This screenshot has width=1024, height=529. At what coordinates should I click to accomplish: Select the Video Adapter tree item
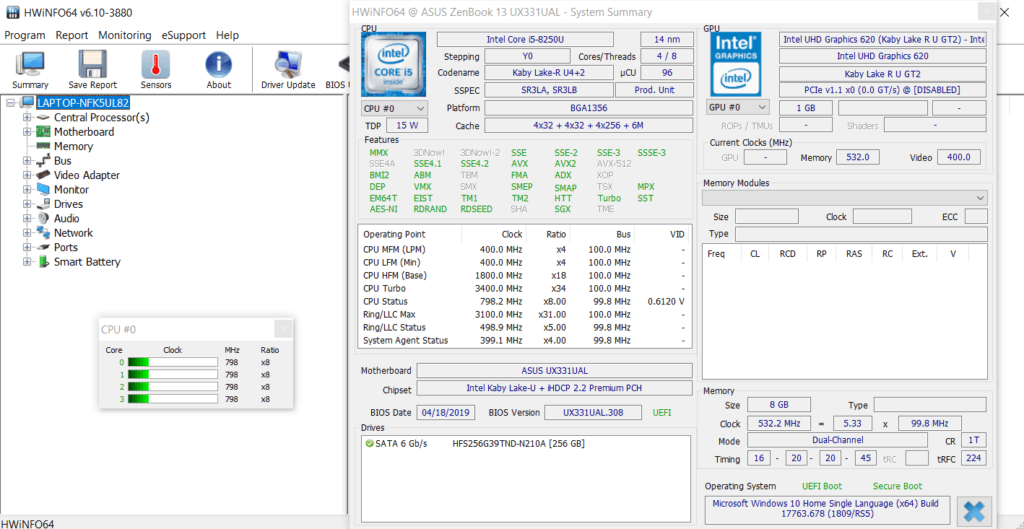[x=86, y=175]
